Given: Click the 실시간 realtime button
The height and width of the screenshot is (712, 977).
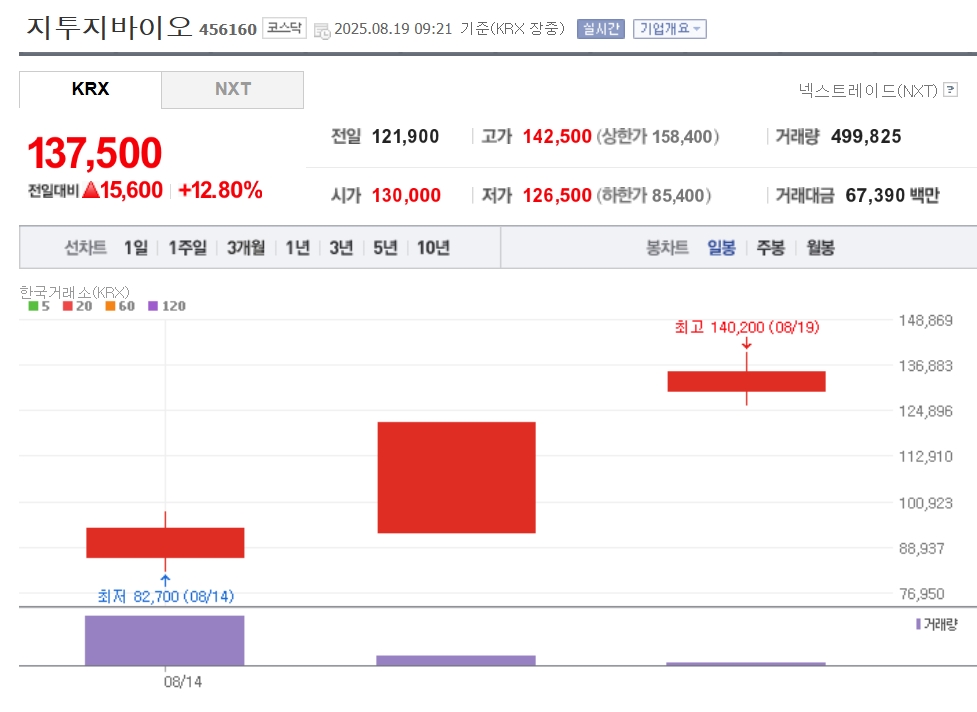Looking at the screenshot, I should [601, 29].
